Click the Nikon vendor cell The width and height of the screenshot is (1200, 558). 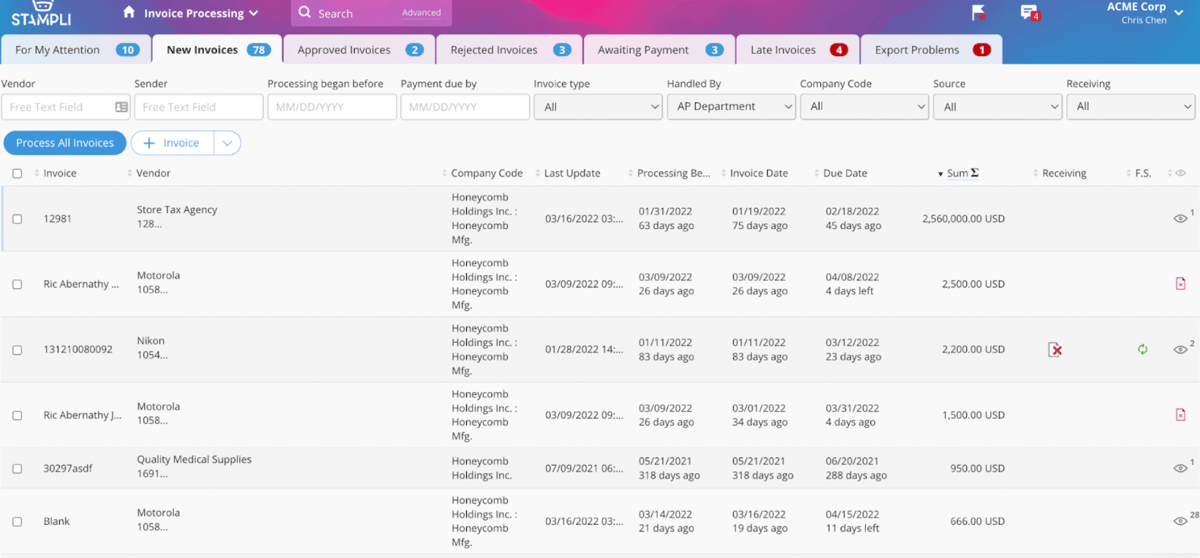click(x=151, y=348)
